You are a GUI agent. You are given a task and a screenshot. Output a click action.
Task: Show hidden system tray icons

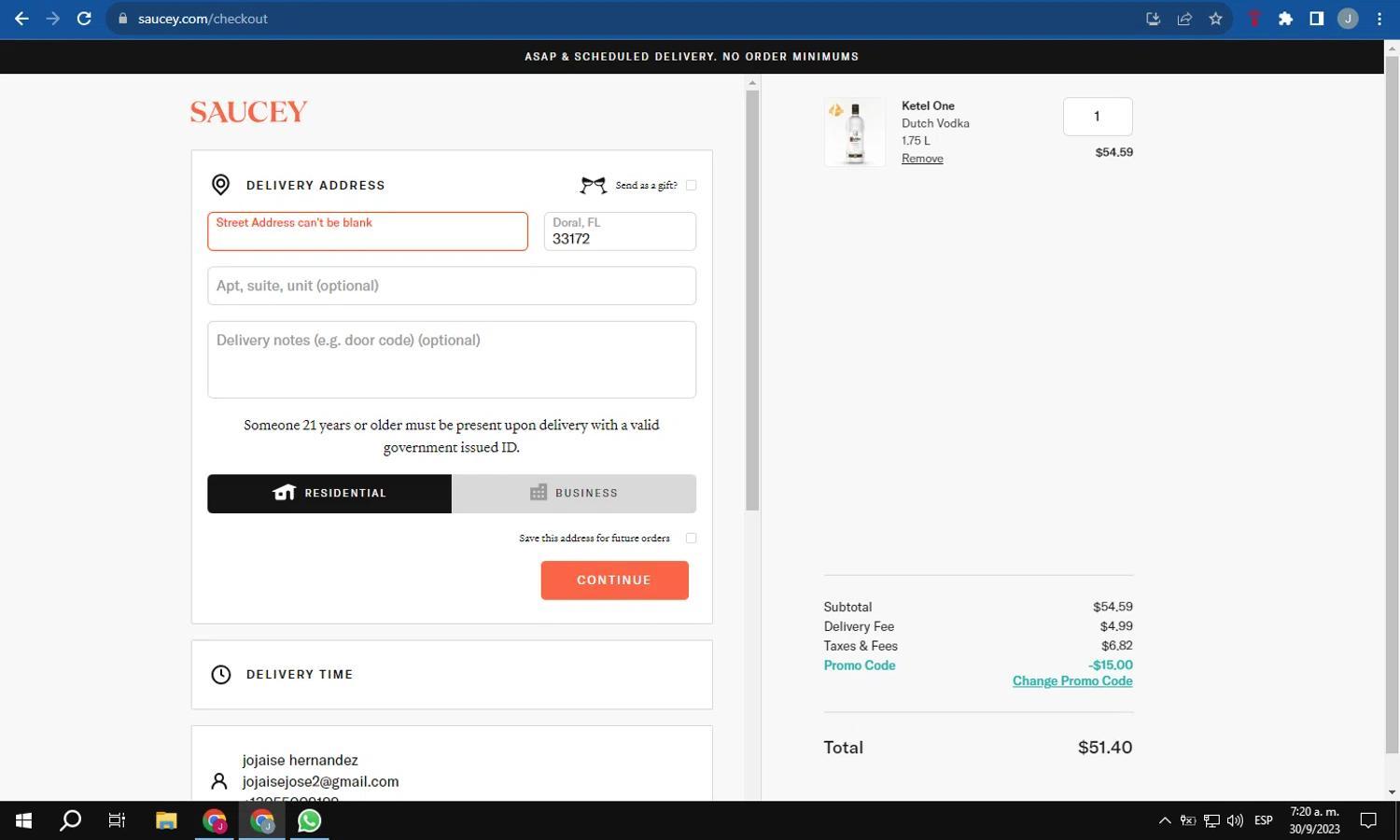coord(1165,820)
